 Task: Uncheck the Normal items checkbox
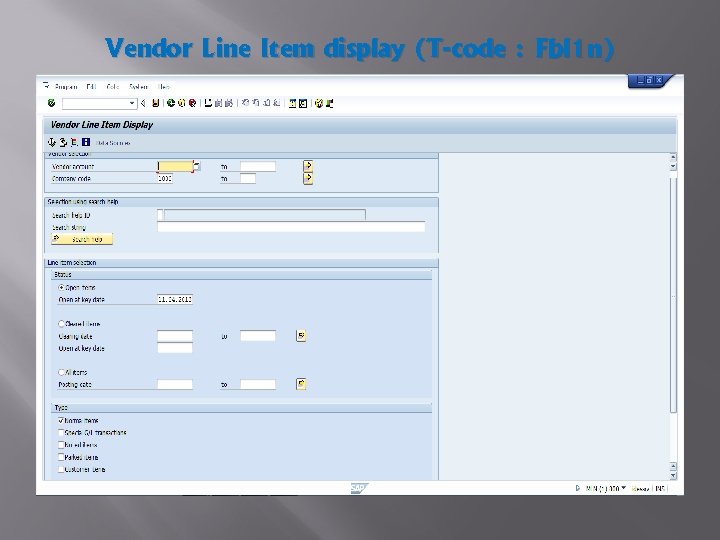[x=61, y=420]
